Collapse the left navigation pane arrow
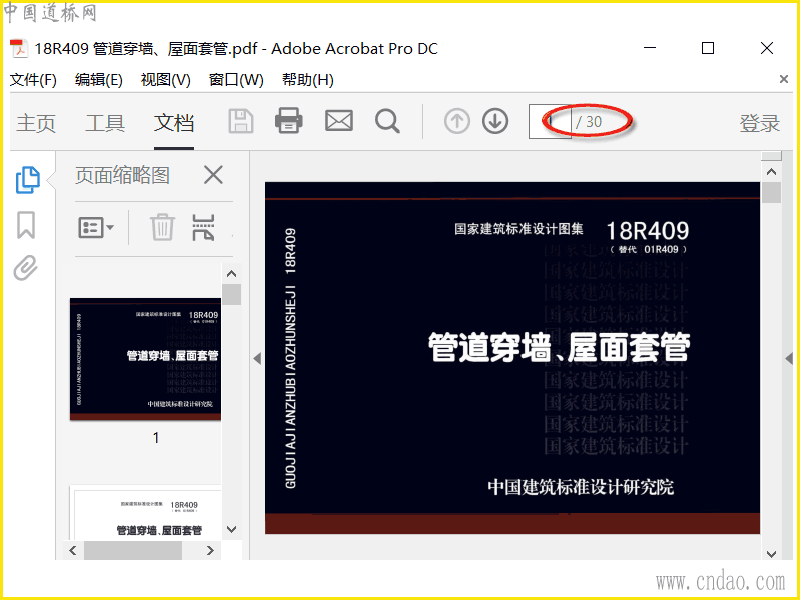 [257, 359]
